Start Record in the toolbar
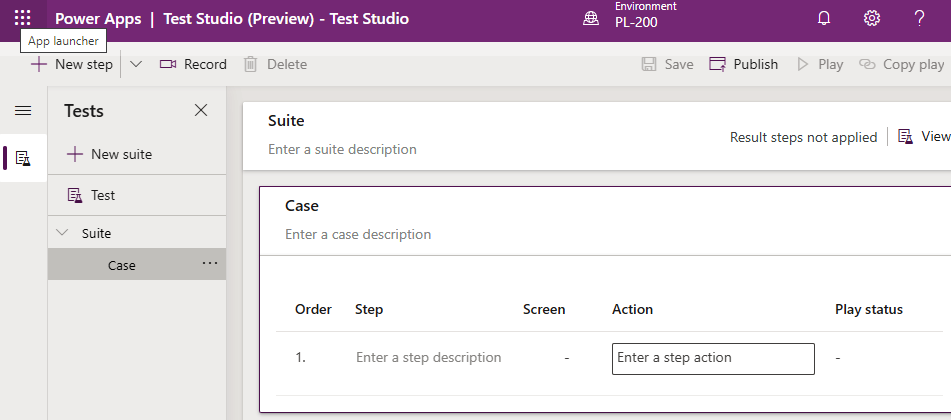The width and height of the screenshot is (951, 420). point(193,64)
